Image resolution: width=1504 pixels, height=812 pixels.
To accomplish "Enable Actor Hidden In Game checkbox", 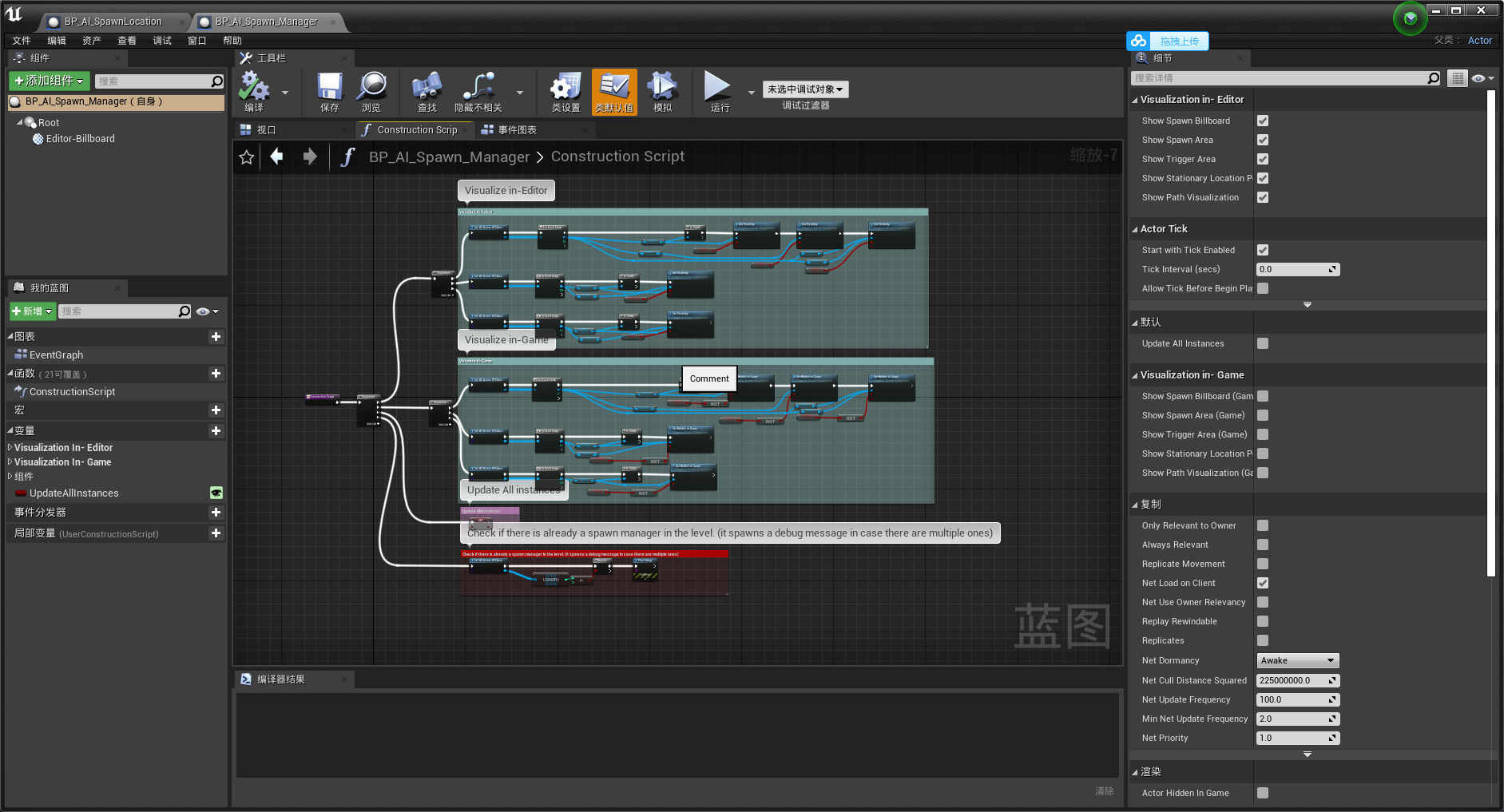I will (x=1263, y=793).
